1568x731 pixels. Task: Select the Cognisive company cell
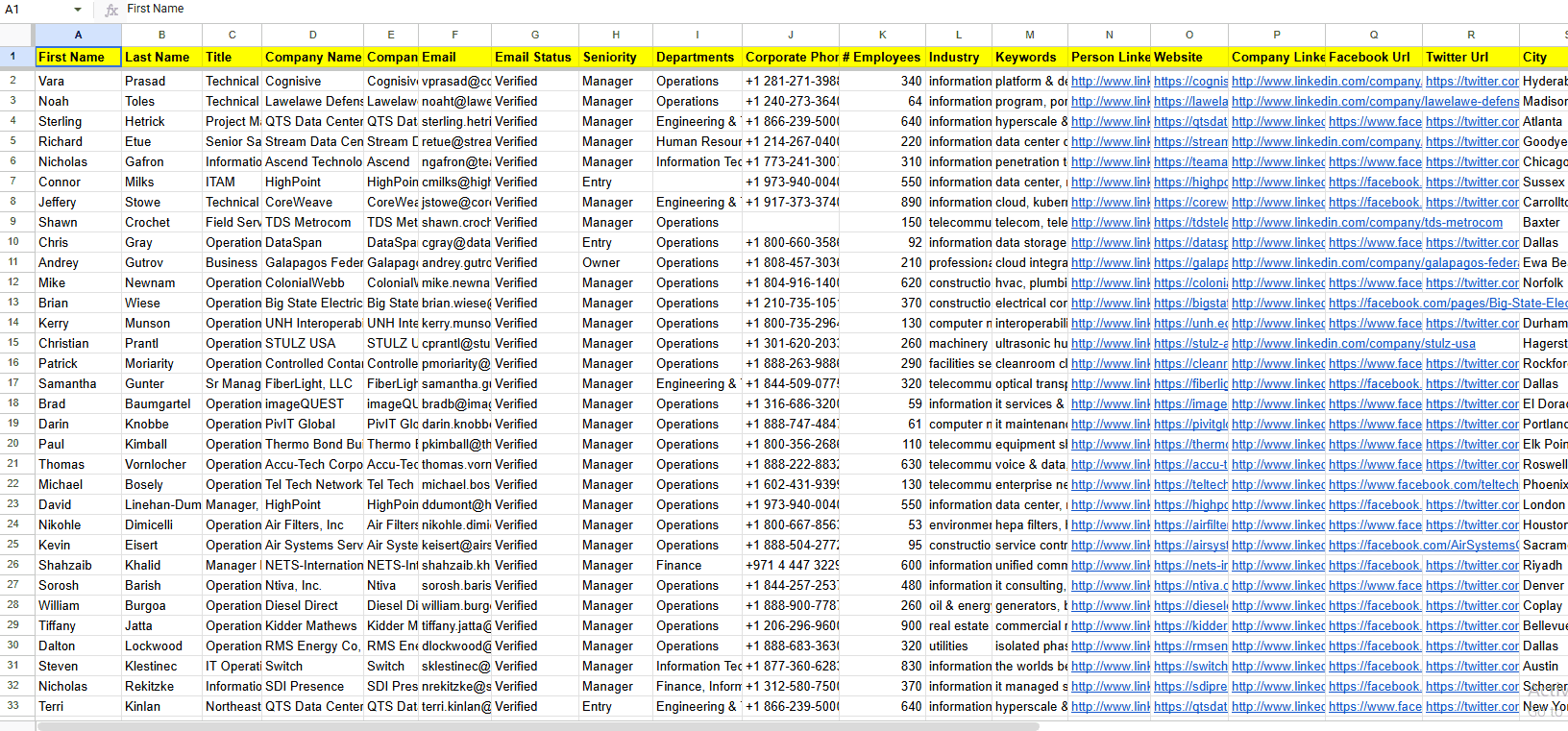pos(313,82)
